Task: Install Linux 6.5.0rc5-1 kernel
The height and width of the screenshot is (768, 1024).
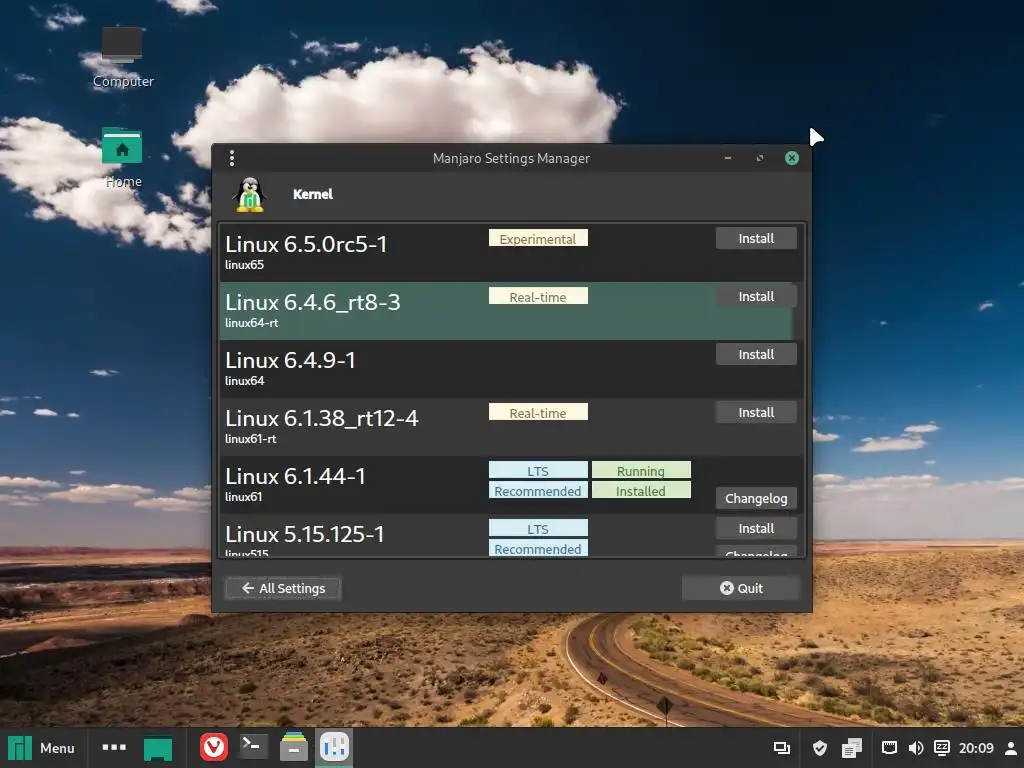Action: 756,238
